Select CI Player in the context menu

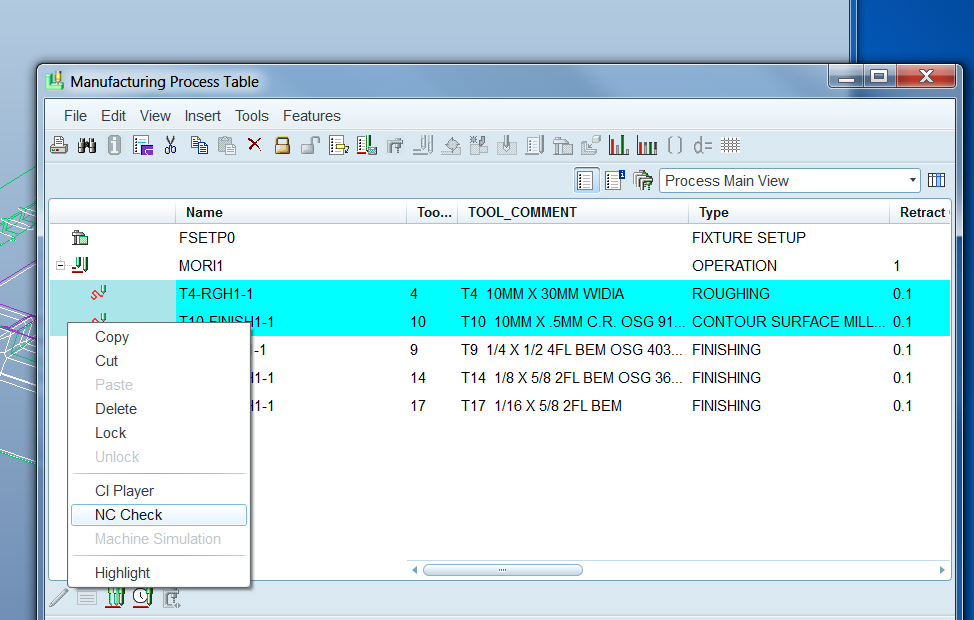(x=159, y=491)
